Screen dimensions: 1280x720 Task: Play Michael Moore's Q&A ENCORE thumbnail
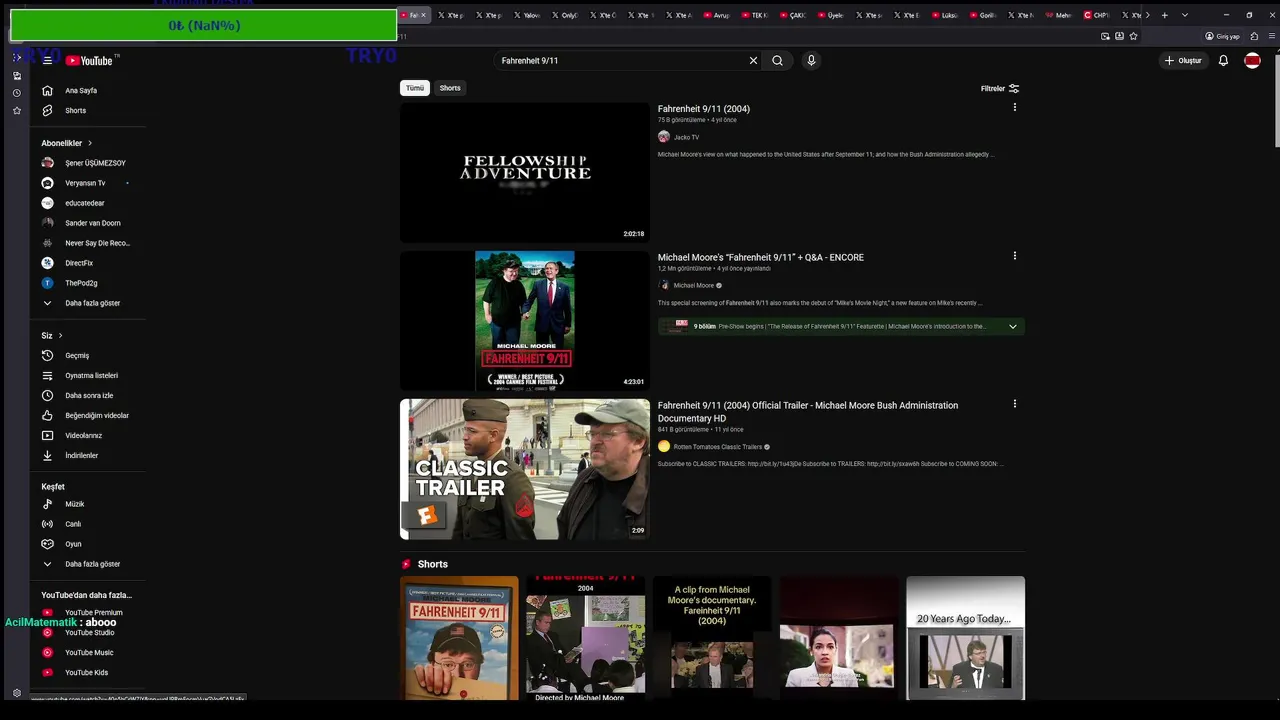pyautogui.click(x=525, y=320)
